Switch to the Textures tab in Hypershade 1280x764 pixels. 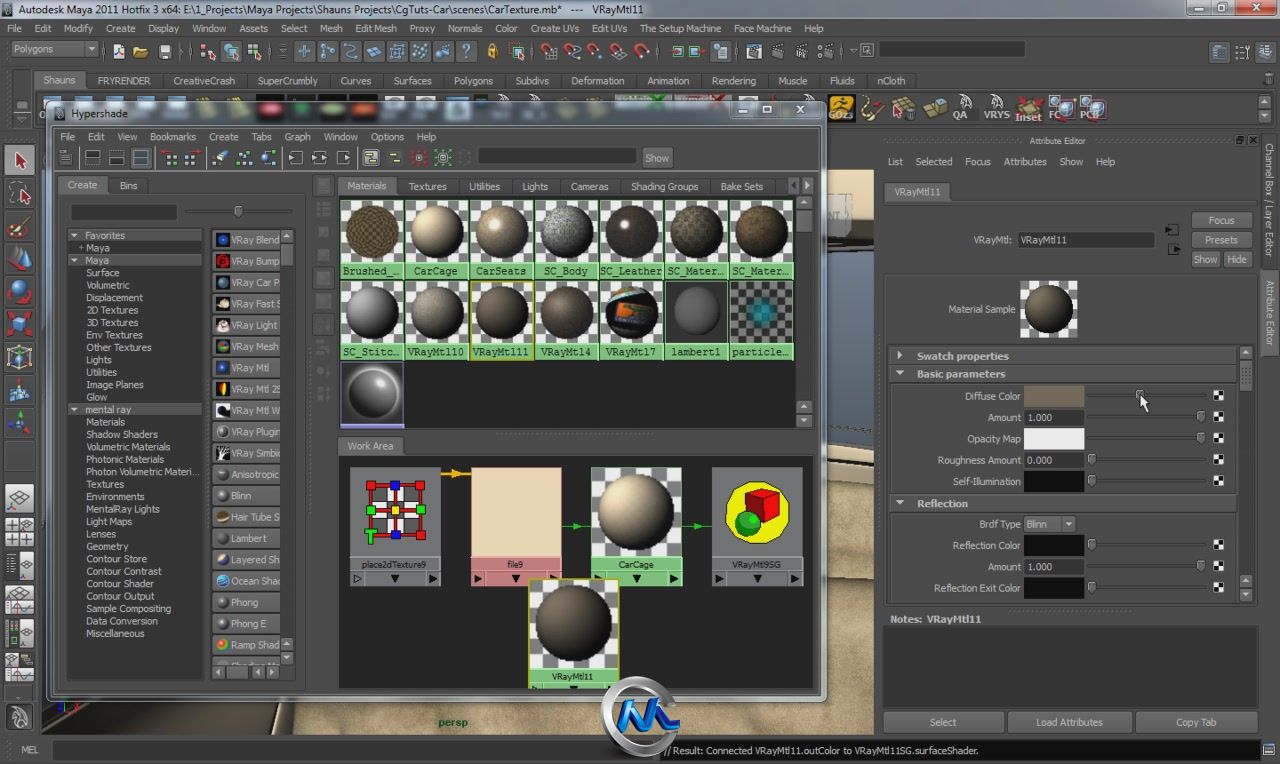[x=427, y=186]
